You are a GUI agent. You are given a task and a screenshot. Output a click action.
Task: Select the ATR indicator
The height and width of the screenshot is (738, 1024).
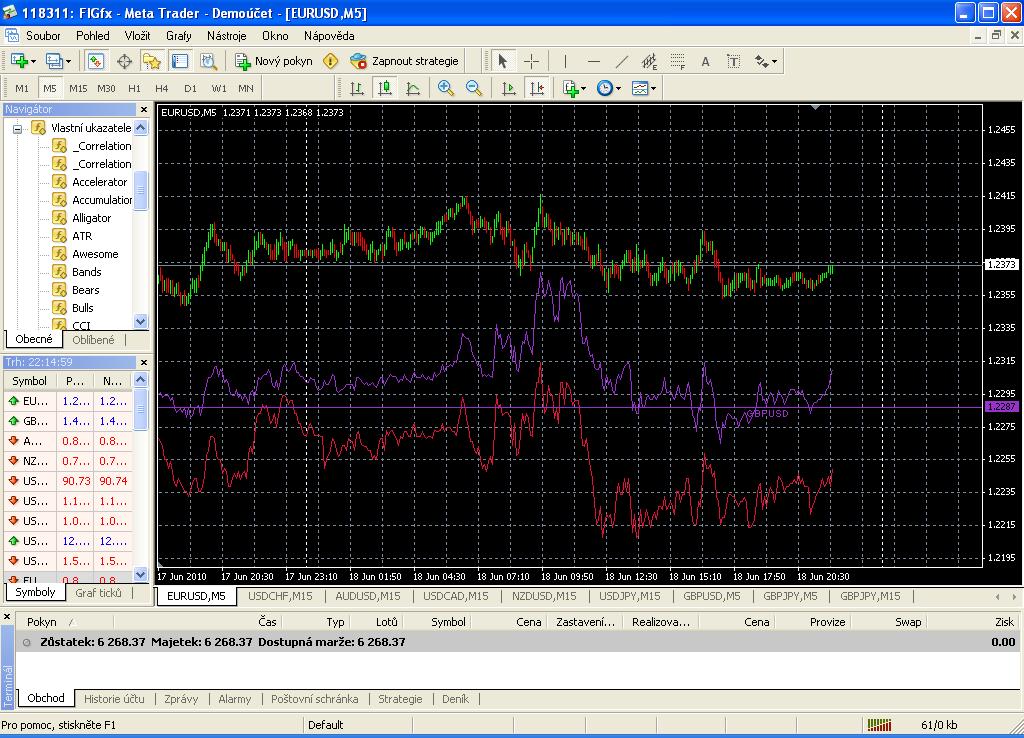click(82, 236)
